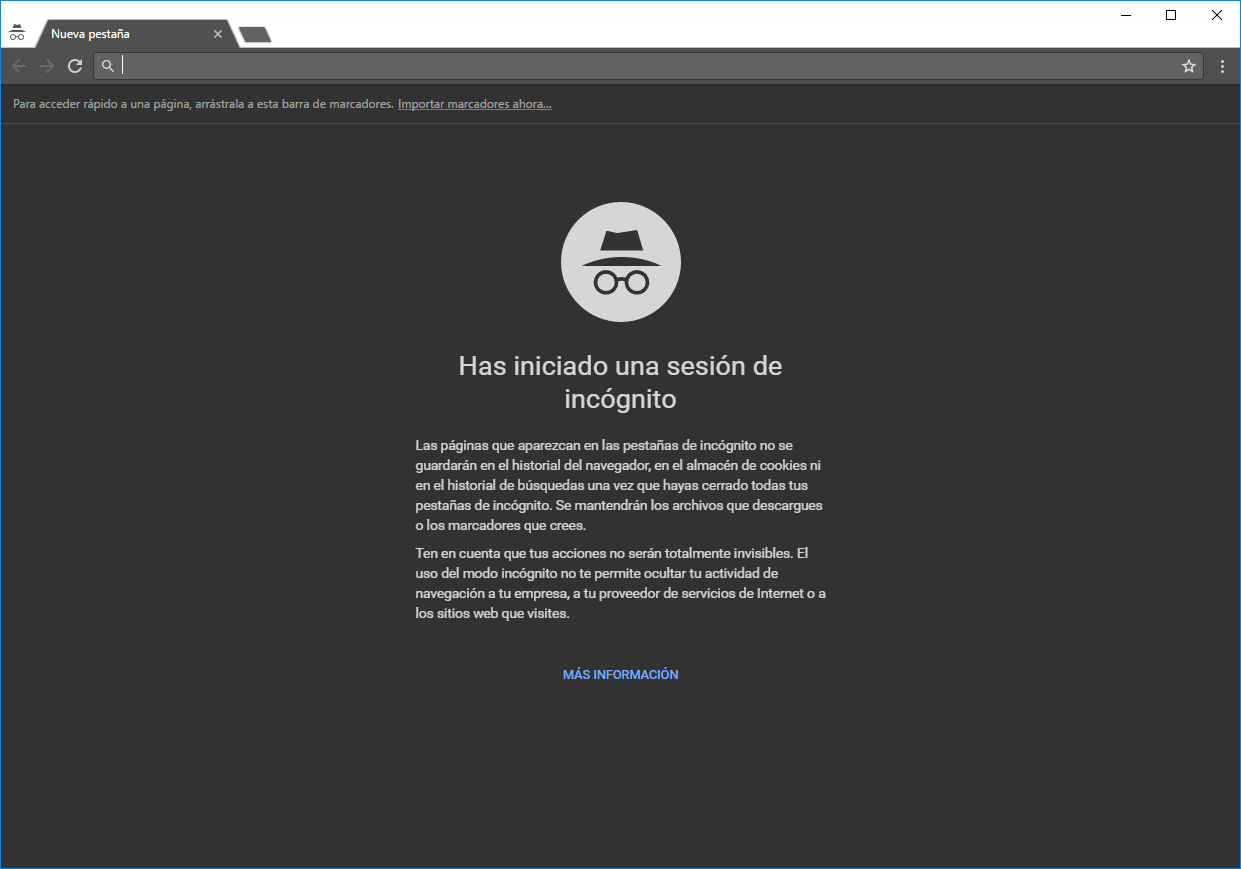Open the Chrome three-dot menu
This screenshot has height=869, width=1241.
[1222, 66]
